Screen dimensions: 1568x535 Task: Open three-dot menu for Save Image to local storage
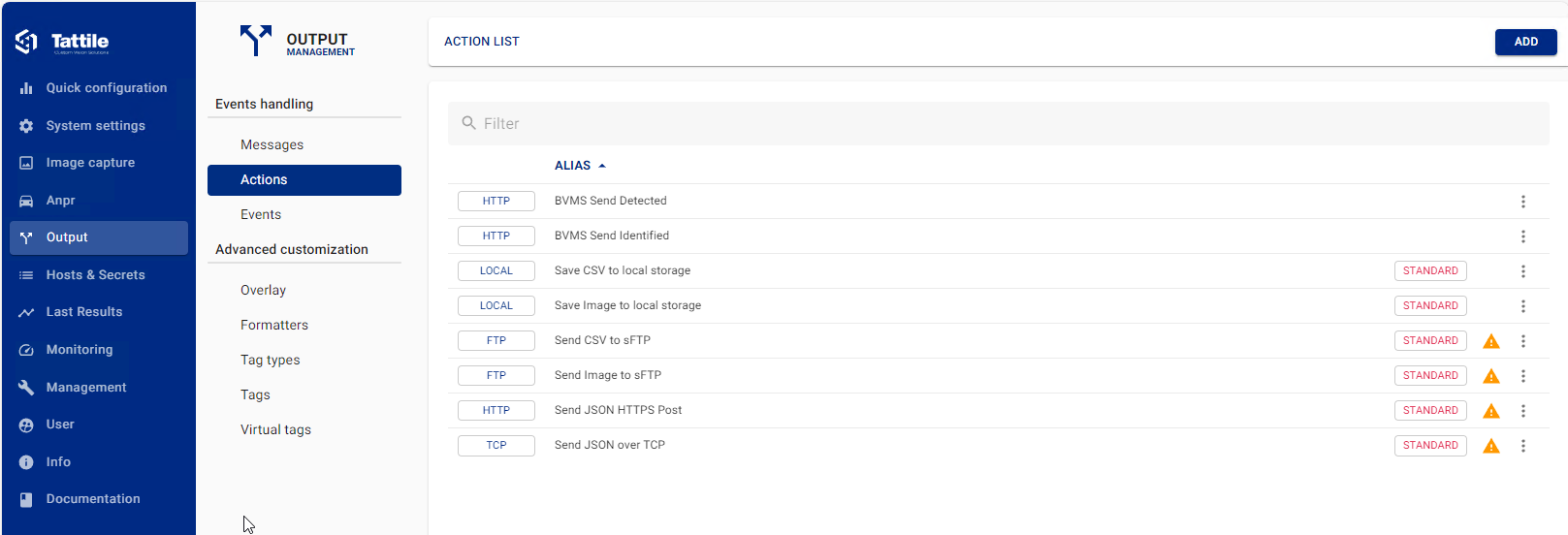coord(1523,306)
